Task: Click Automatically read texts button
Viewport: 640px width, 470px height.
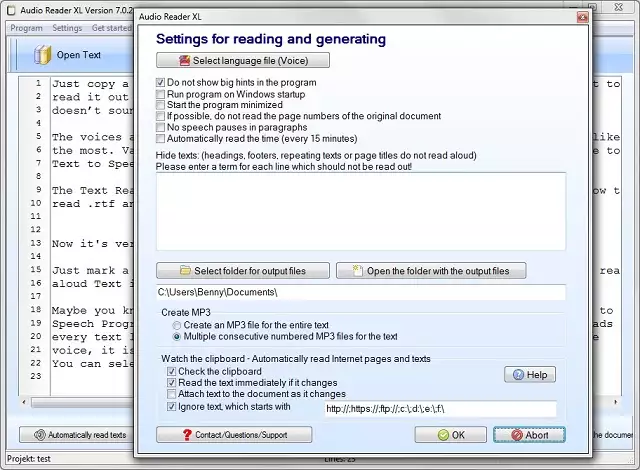Action: (80, 435)
